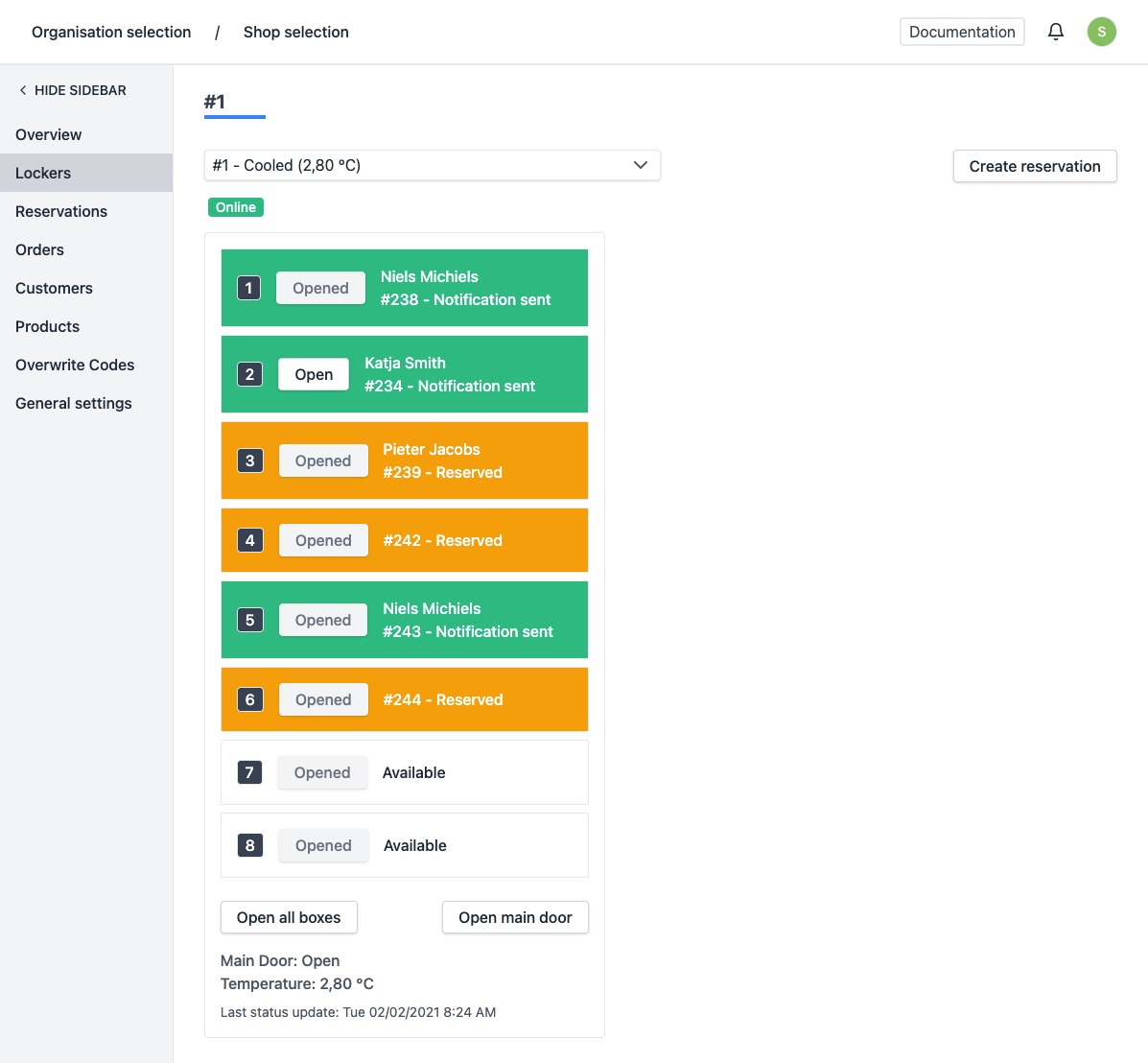1148x1063 pixels.
Task: Click the Hide Sidebar chevron icon
Action: (x=23, y=90)
